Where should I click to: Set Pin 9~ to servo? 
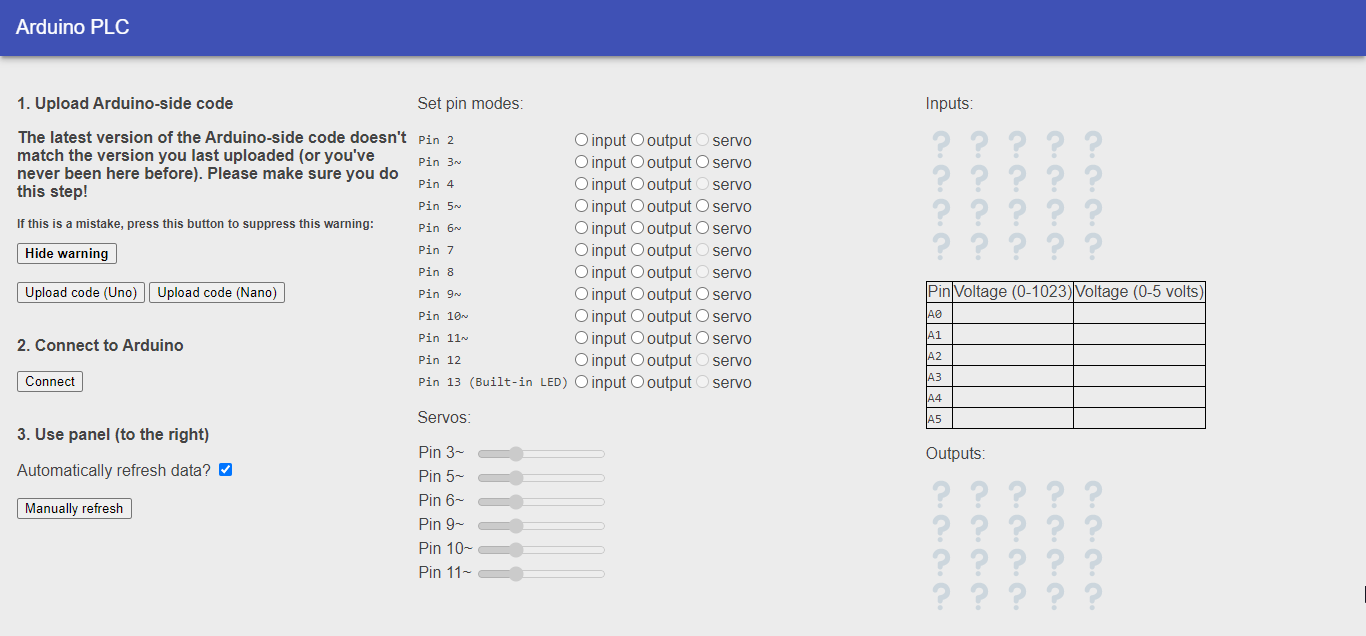tap(702, 294)
